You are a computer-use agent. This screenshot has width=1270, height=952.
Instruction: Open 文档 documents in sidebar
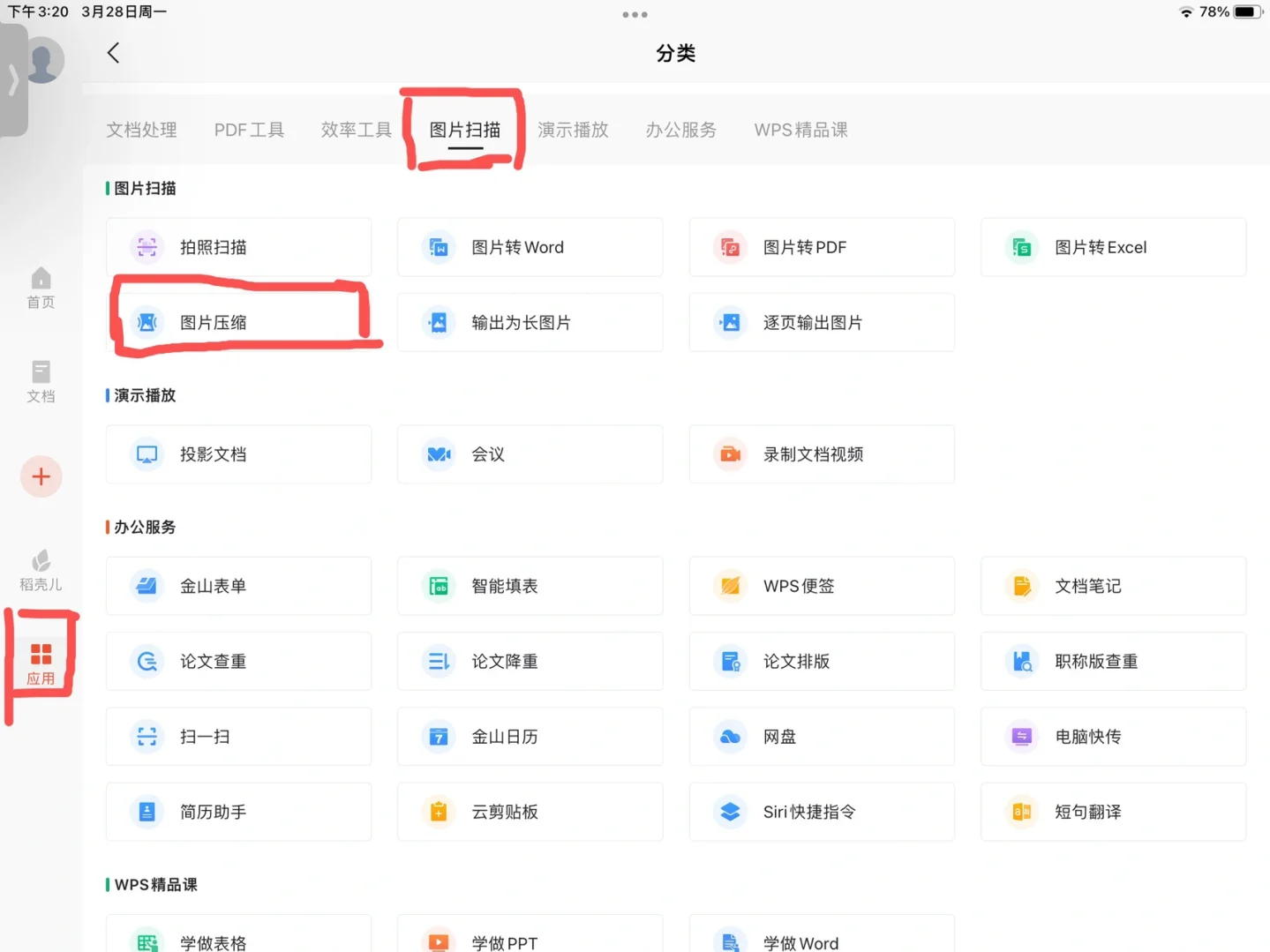41,382
